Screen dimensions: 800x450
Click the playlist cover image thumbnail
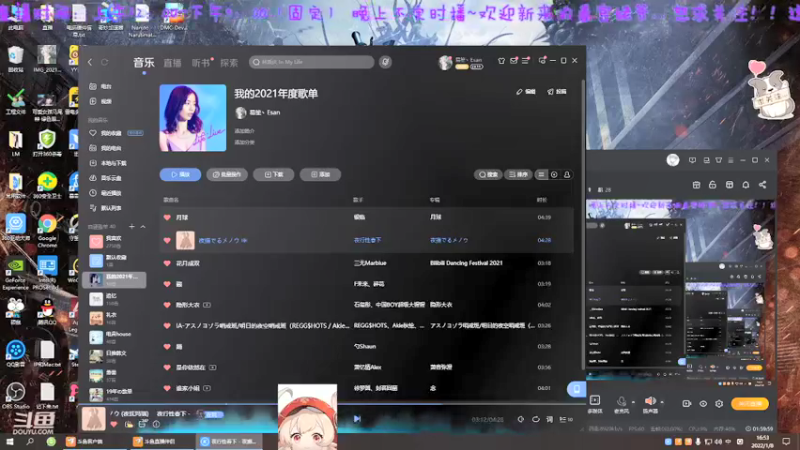click(x=193, y=118)
